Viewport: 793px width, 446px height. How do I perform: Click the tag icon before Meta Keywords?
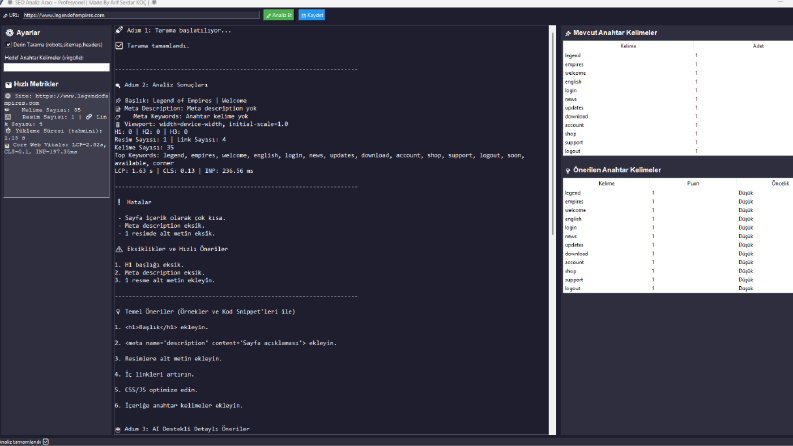point(118,117)
